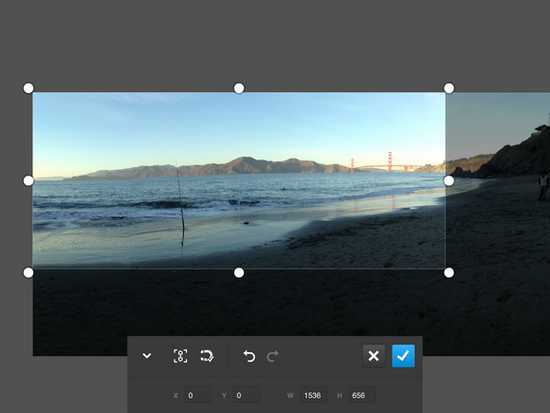Screen dimensions: 550x413
Task: Select the top-left crop handle
Action: tap(28, 88)
